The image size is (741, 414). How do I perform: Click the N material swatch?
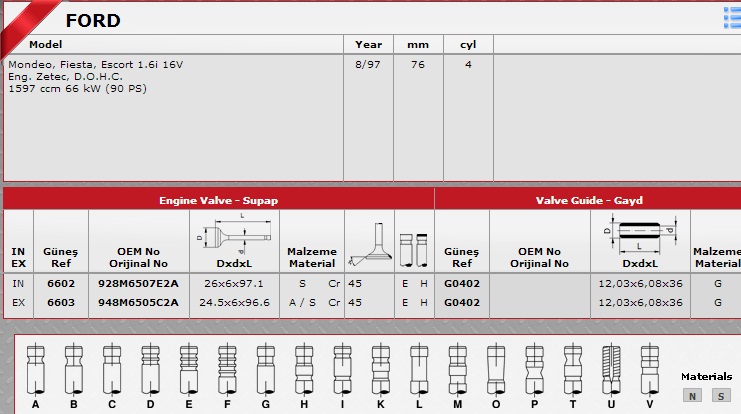click(692, 396)
